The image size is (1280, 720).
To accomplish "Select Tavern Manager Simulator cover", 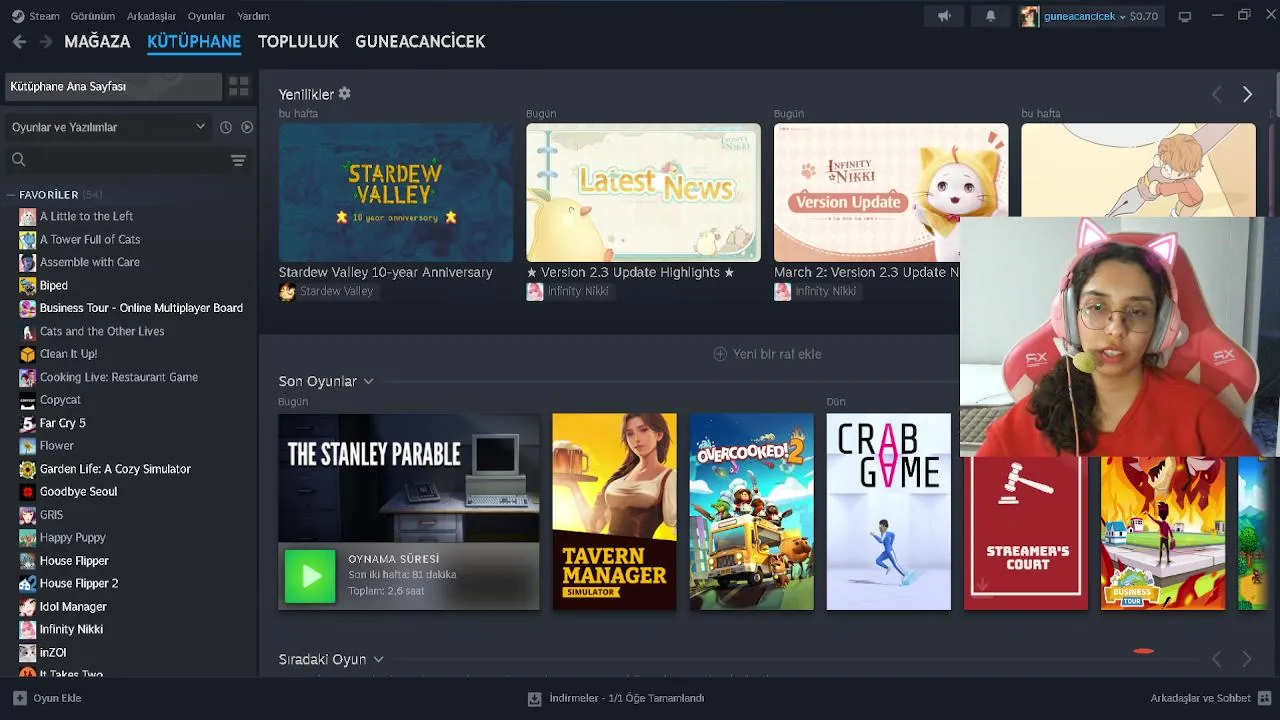I will click(x=614, y=512).
